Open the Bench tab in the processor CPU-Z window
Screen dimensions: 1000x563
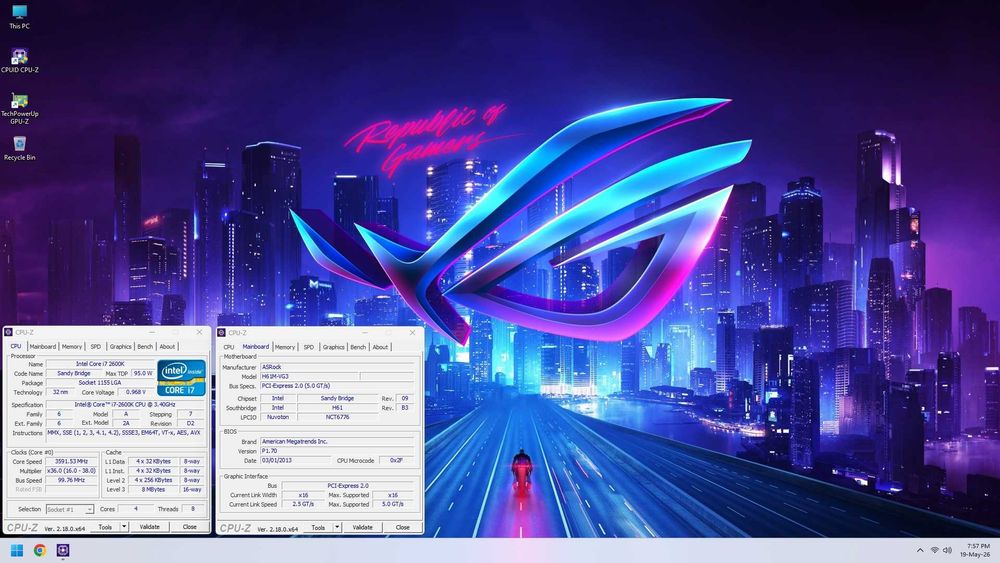(145, 346)
